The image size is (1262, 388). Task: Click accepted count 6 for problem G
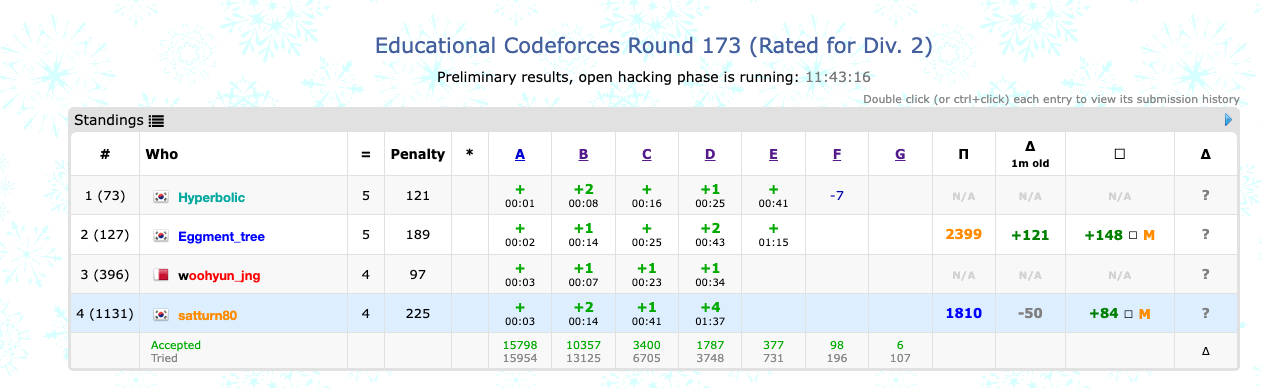tap(900, 345)
